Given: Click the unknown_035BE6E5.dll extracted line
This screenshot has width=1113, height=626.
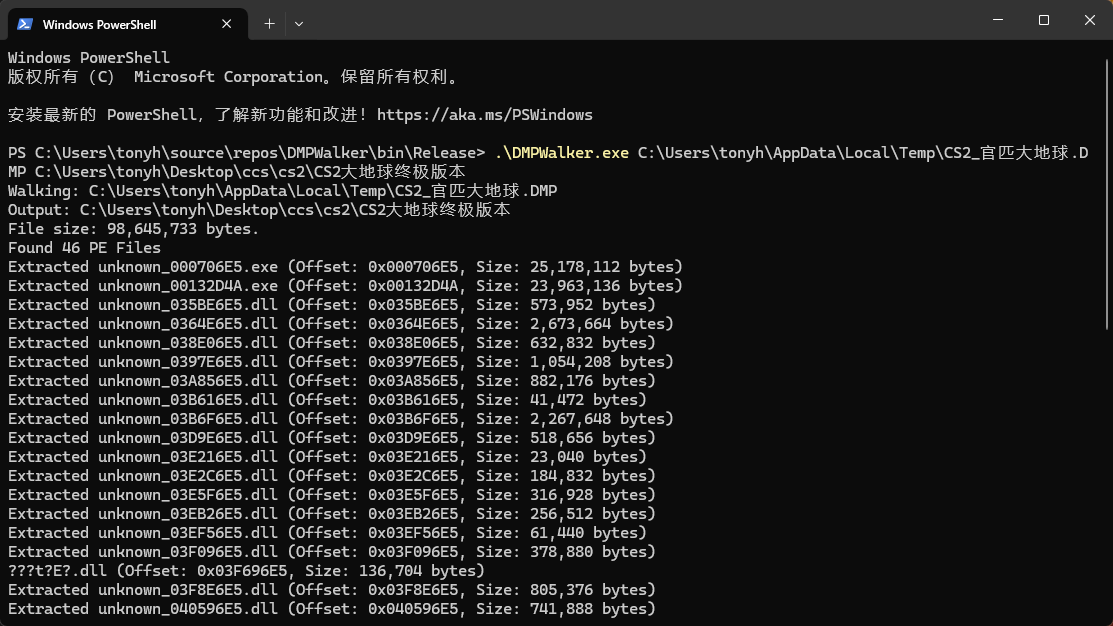Looking at the screenshot, I should [x=331, y=304].
